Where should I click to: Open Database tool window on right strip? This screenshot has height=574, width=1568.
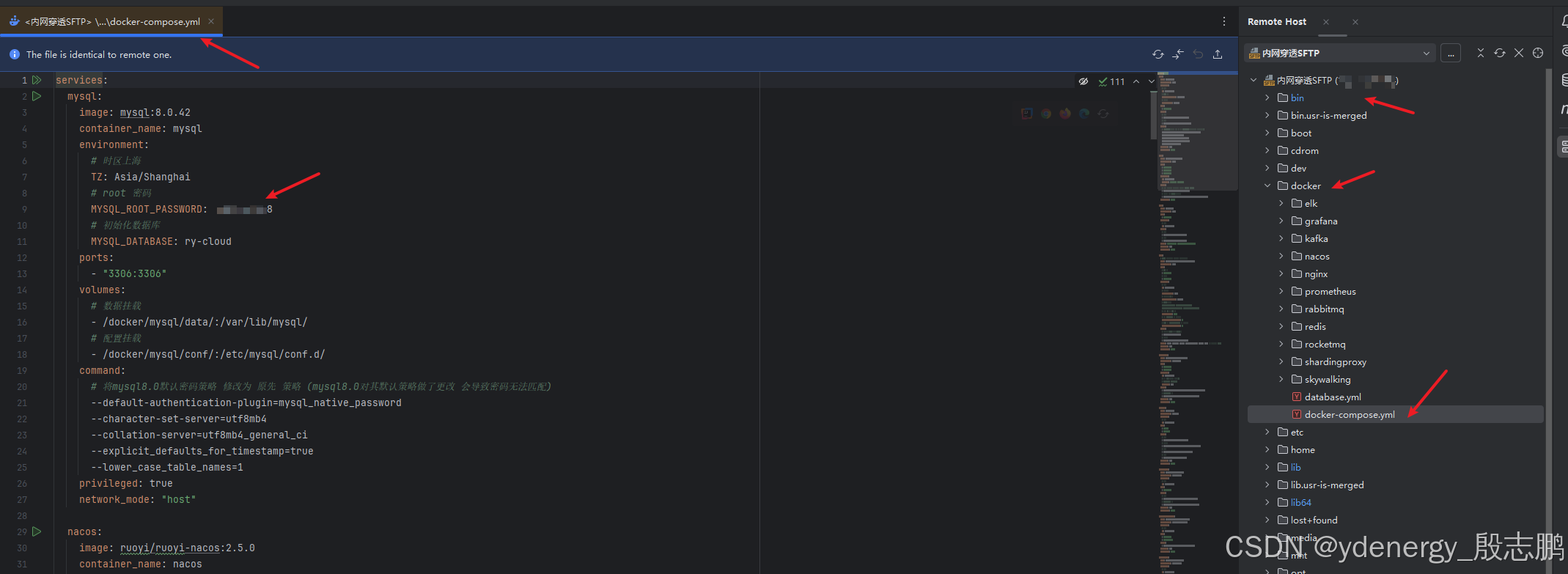click(x=1564, y=79)
